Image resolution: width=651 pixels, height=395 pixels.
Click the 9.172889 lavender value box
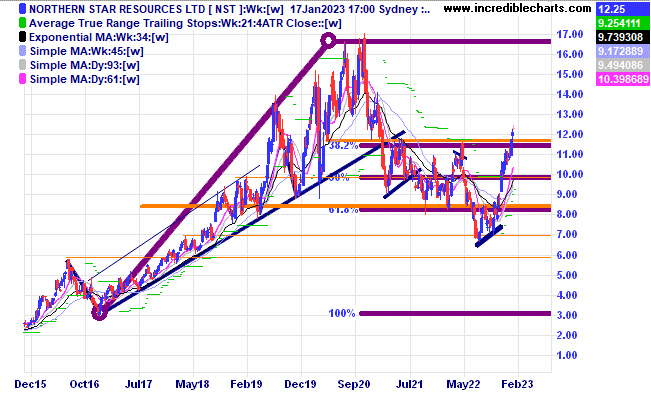622,51
